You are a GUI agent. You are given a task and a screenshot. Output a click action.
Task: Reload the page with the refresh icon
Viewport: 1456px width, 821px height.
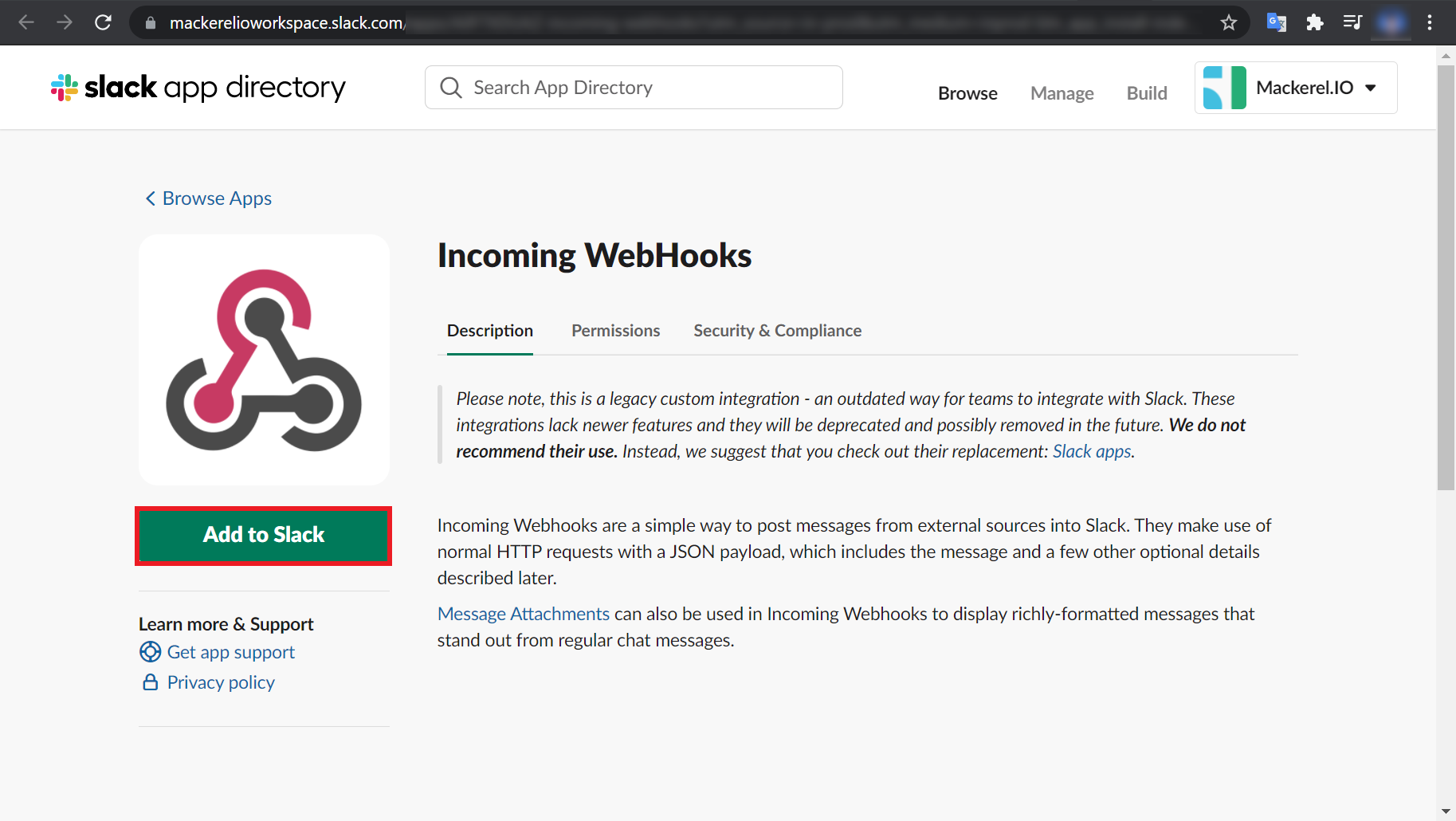[103, 22]
